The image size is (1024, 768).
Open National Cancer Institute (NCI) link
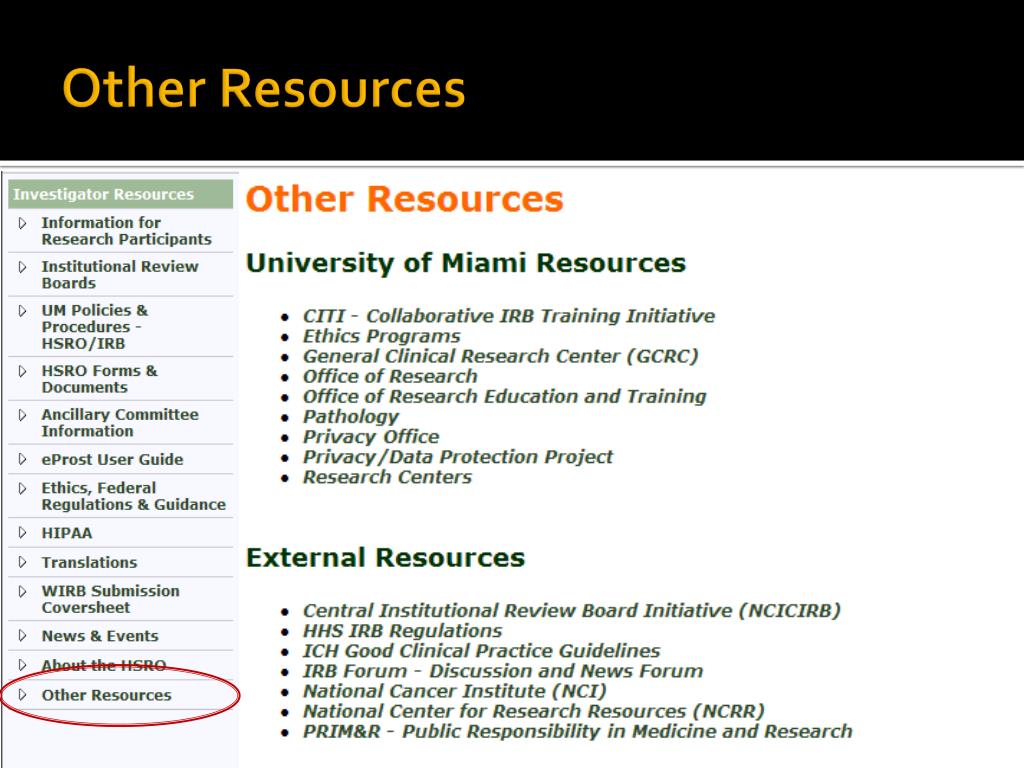(455, 691)
